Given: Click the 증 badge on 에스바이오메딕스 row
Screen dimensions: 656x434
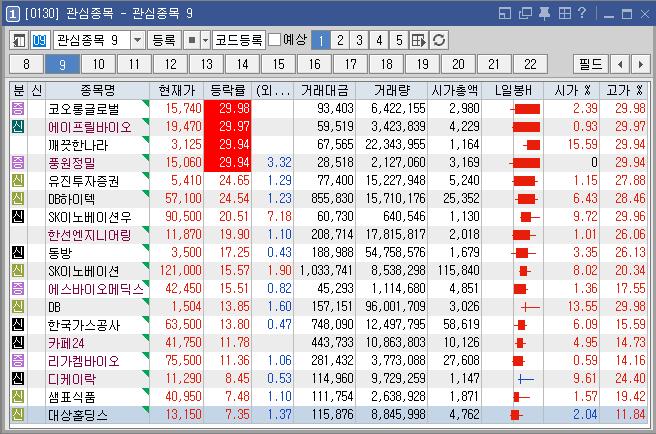Looking at the screenshot, I should 18,288.
